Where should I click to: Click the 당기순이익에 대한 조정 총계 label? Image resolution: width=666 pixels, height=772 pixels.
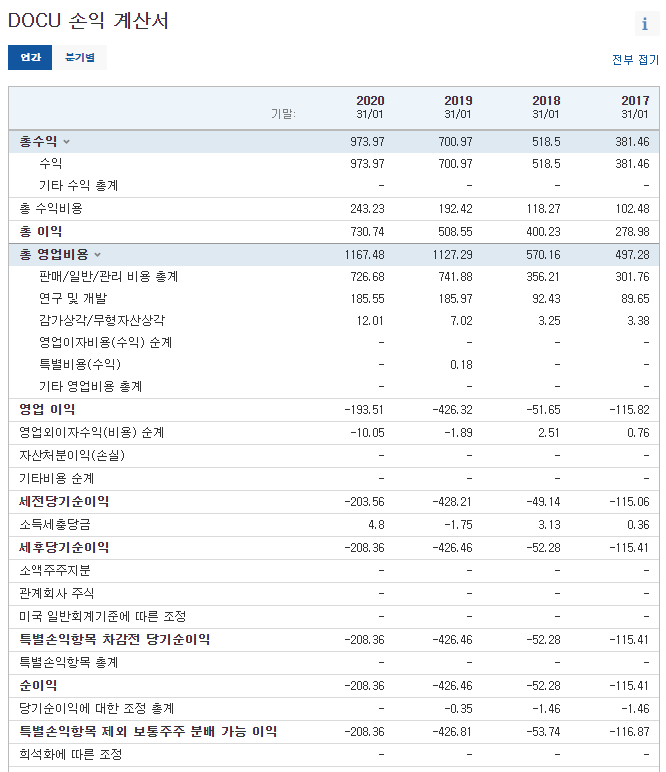tap(97, 709)
